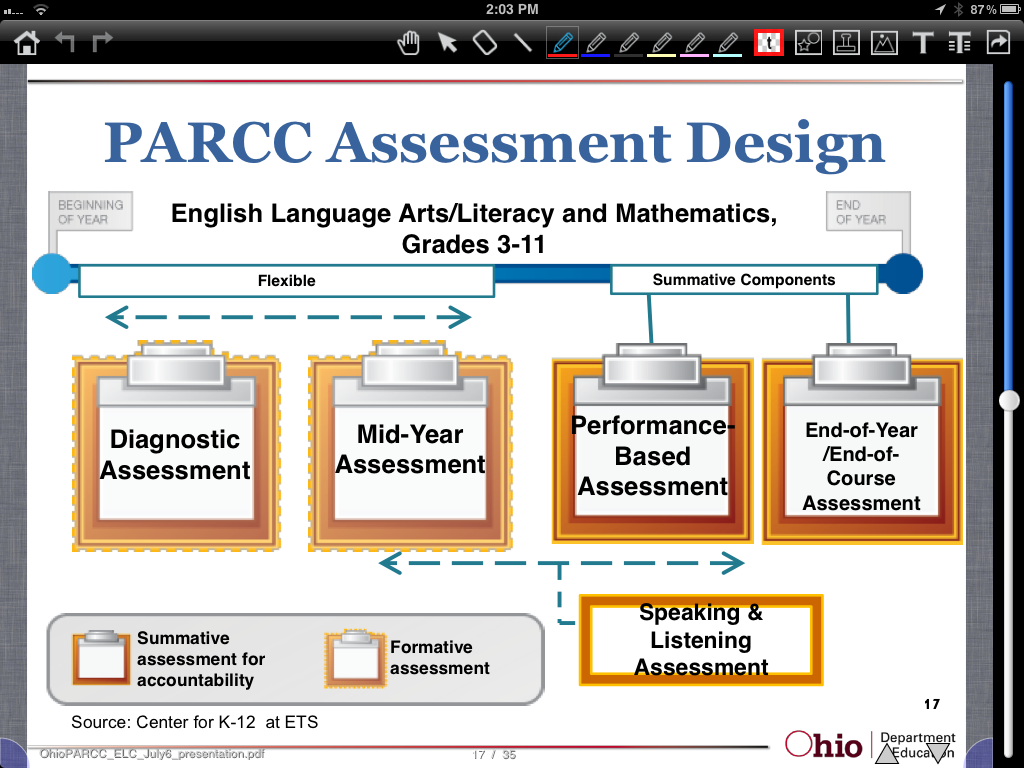Select the Hand pan tool
This screenshot has width=1024, height=768.
[409, 43]
